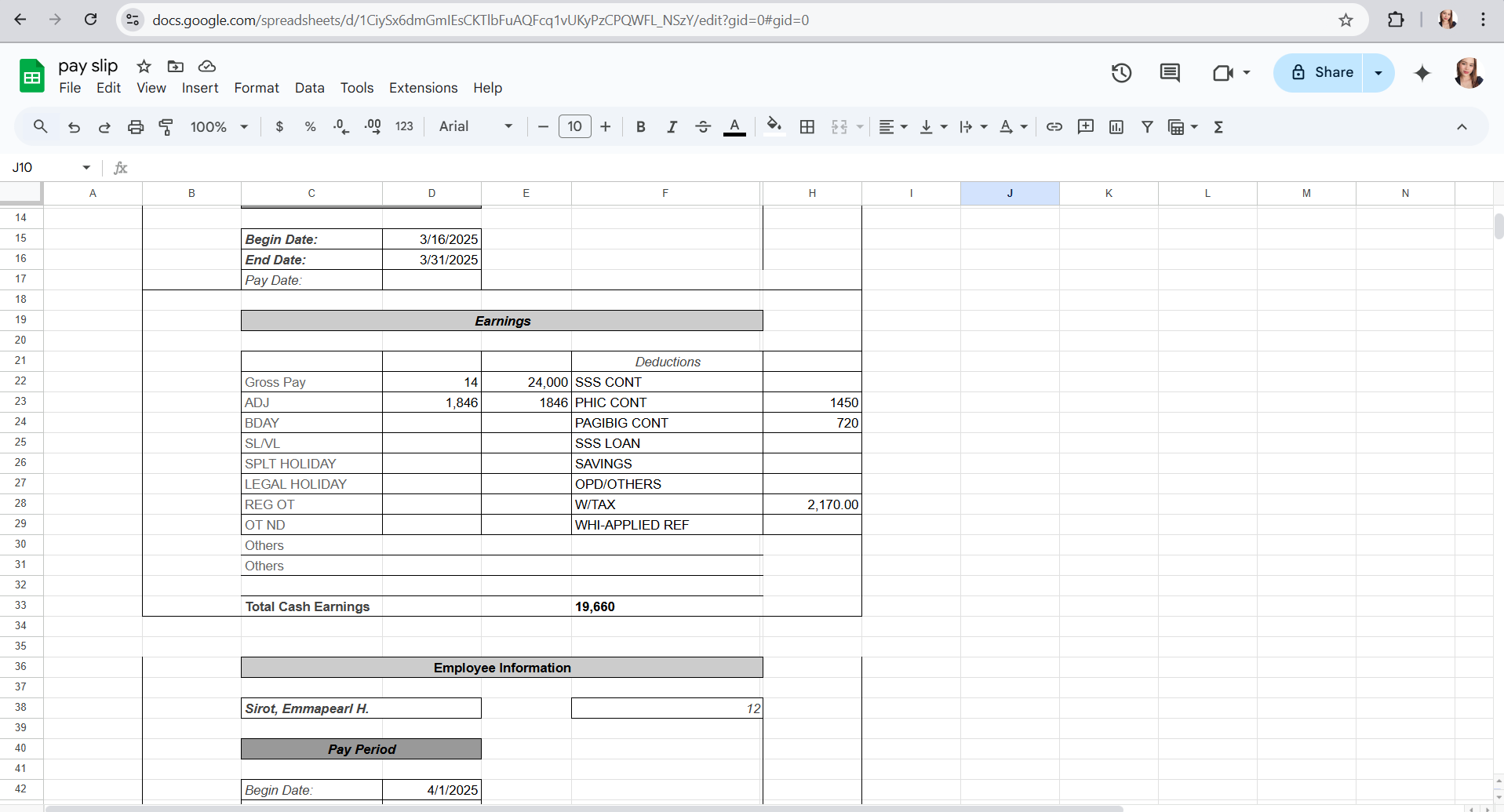Choose a cell fill color

(x=774, y=126)
